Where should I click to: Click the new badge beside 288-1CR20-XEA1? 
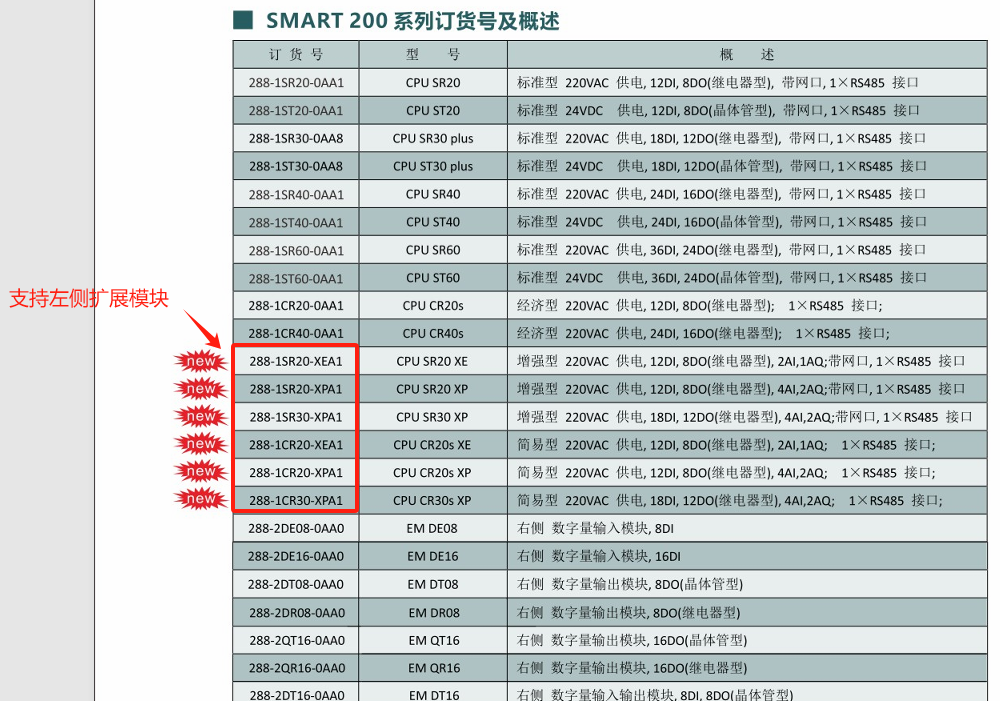(x=200, y=444)
